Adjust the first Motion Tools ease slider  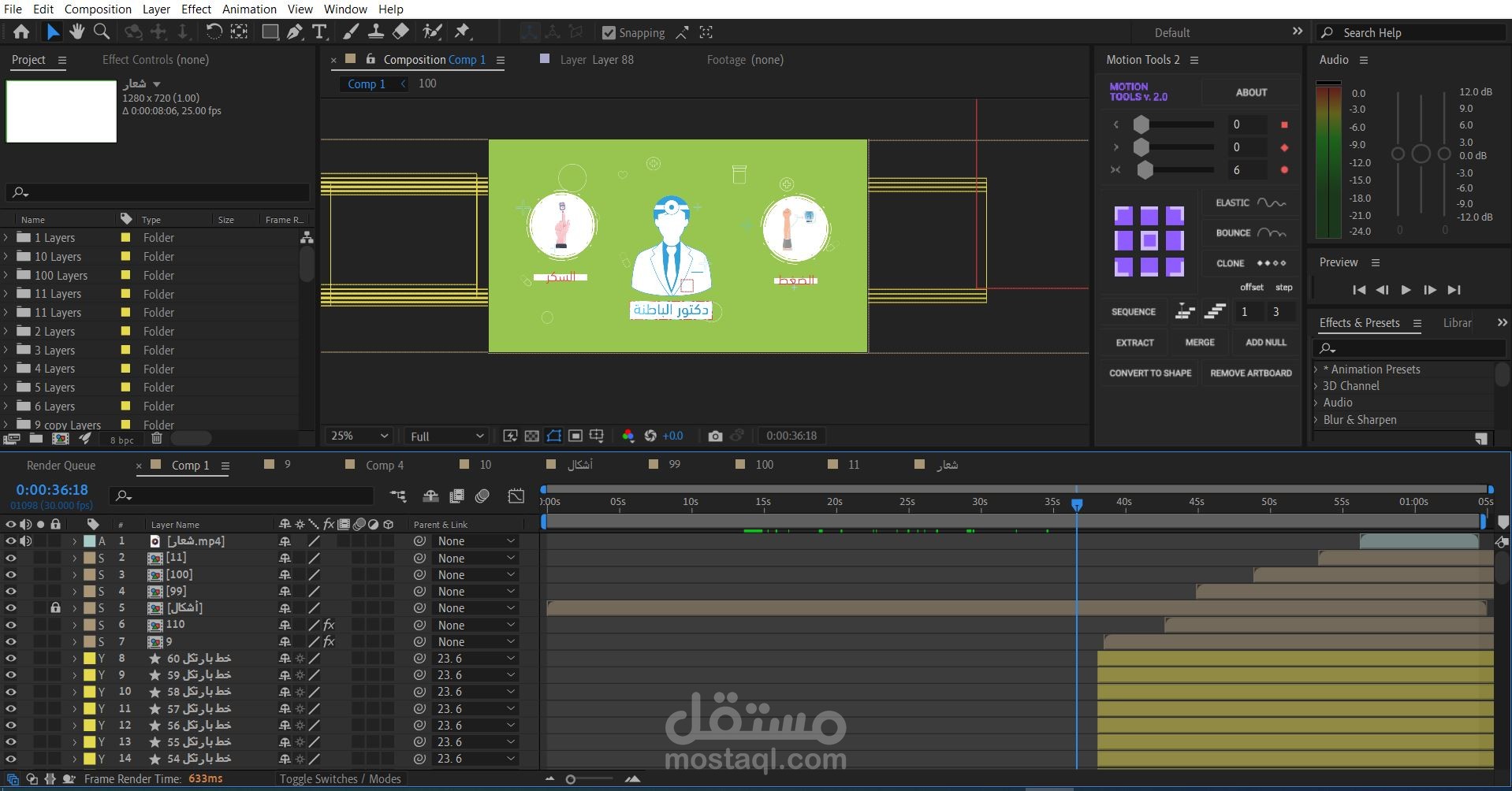pyautogui.click(x=1141, y=124)
